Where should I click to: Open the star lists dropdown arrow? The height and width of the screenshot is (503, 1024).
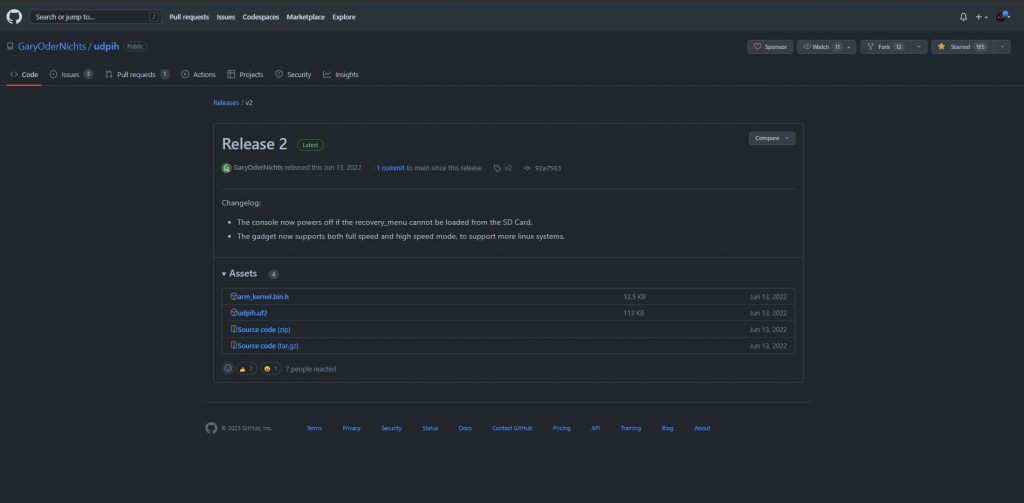pos(1002,47)
